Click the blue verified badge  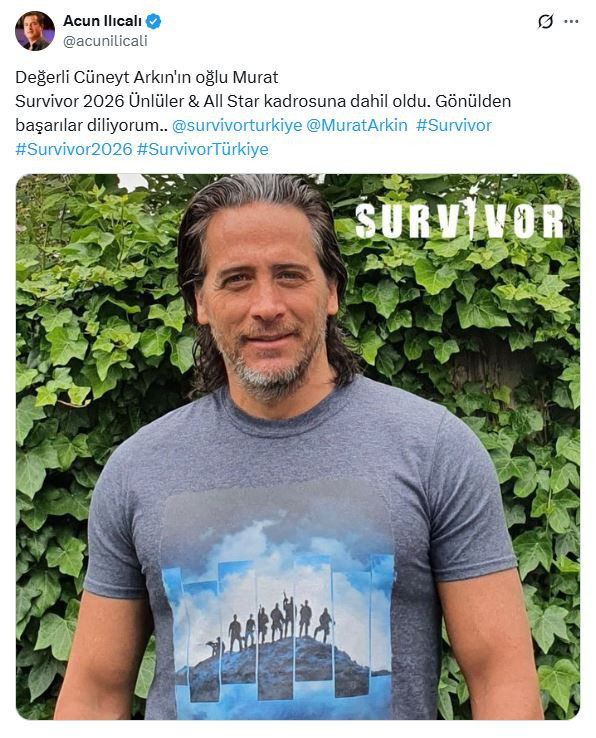pyautogui.click(x=153, y=21)
